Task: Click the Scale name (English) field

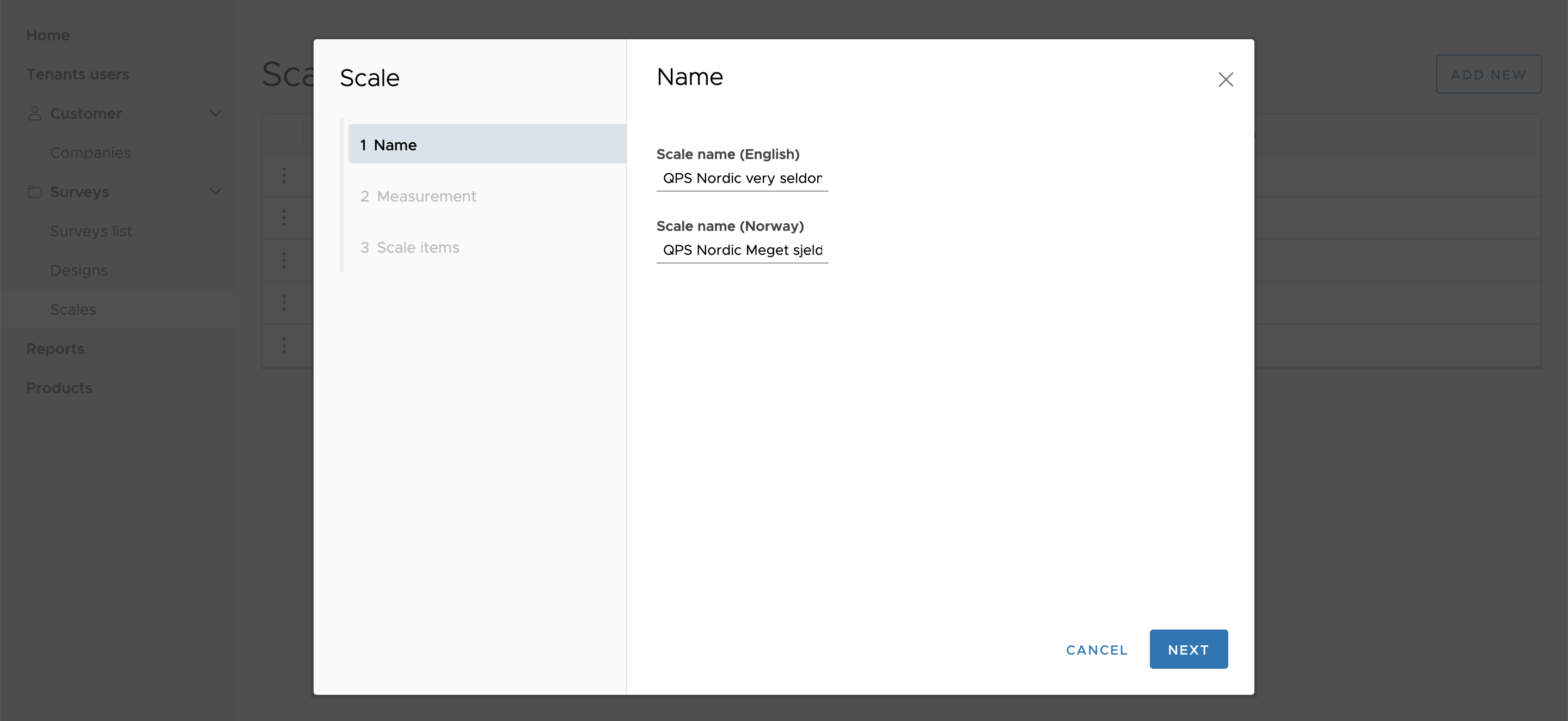Action: 742,179
